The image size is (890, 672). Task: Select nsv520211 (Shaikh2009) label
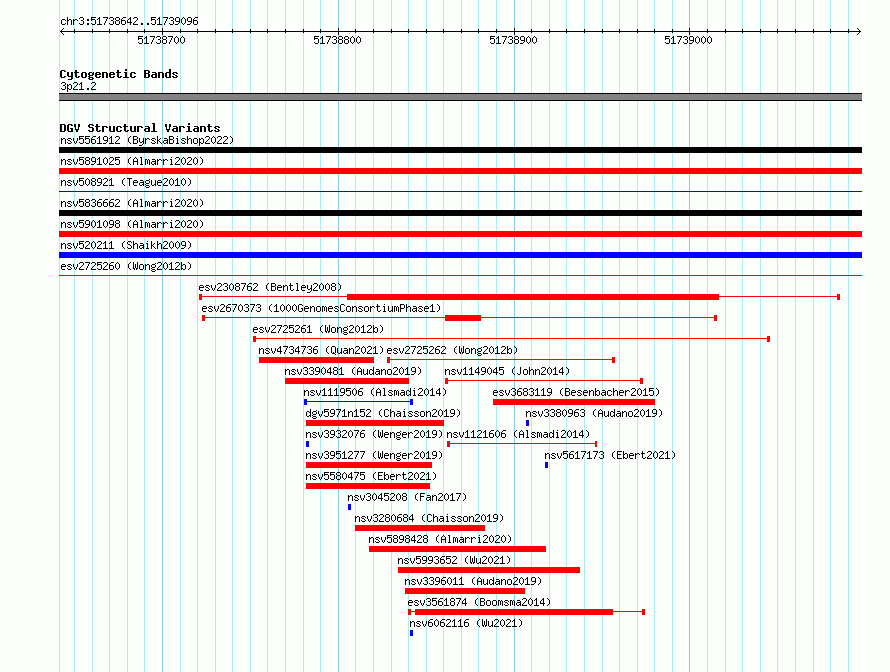click(x=126, y=245)
